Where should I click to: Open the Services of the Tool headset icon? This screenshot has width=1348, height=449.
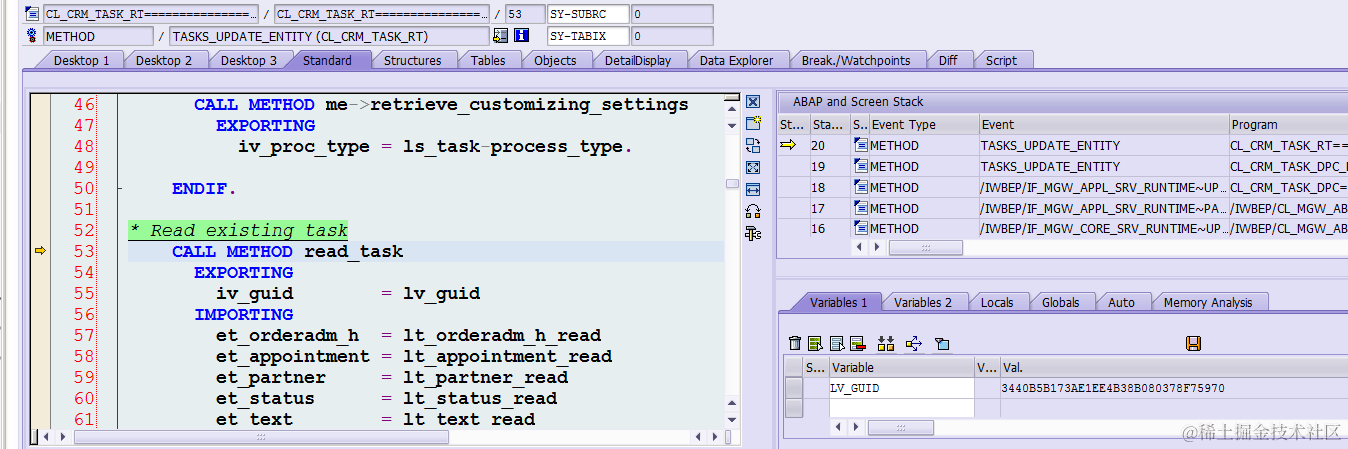point(753,211)
